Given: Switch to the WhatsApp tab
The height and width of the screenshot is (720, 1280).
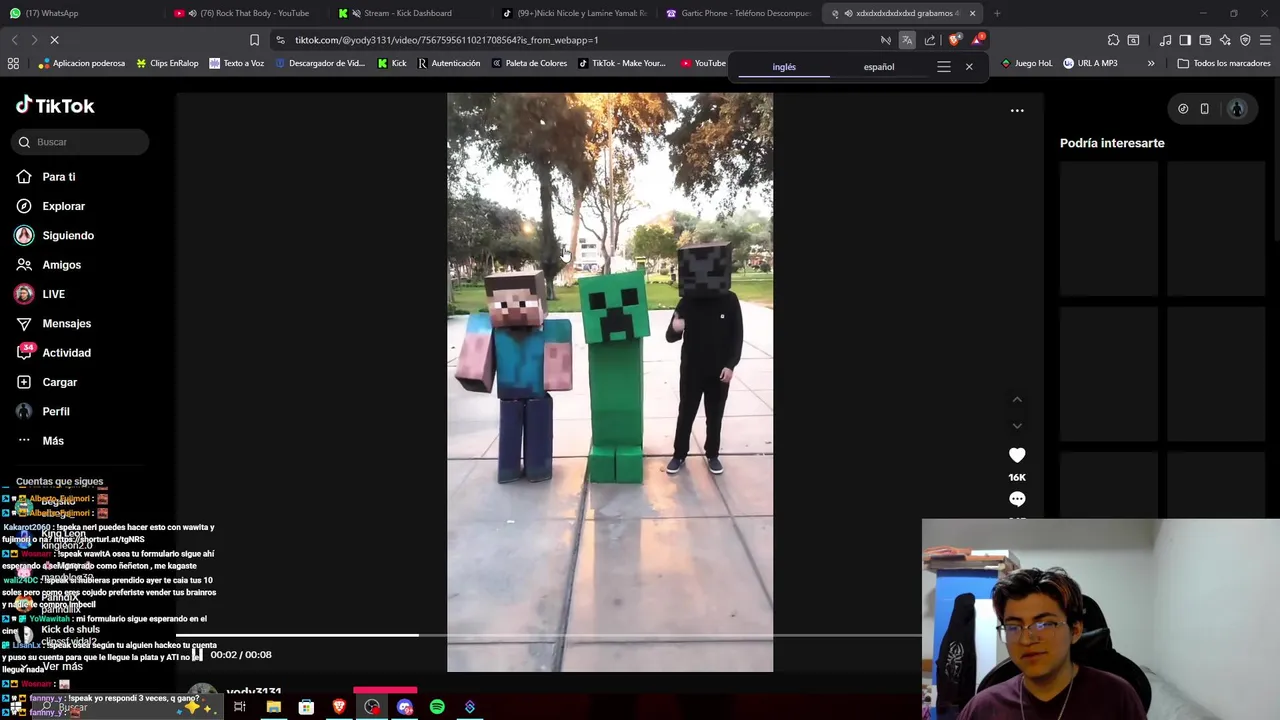Looking at the screenshot, I should 78,13.
